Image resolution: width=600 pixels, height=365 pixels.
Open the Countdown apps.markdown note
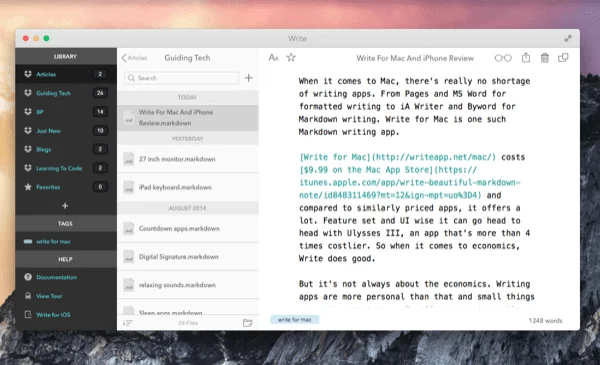coord(188,228)
